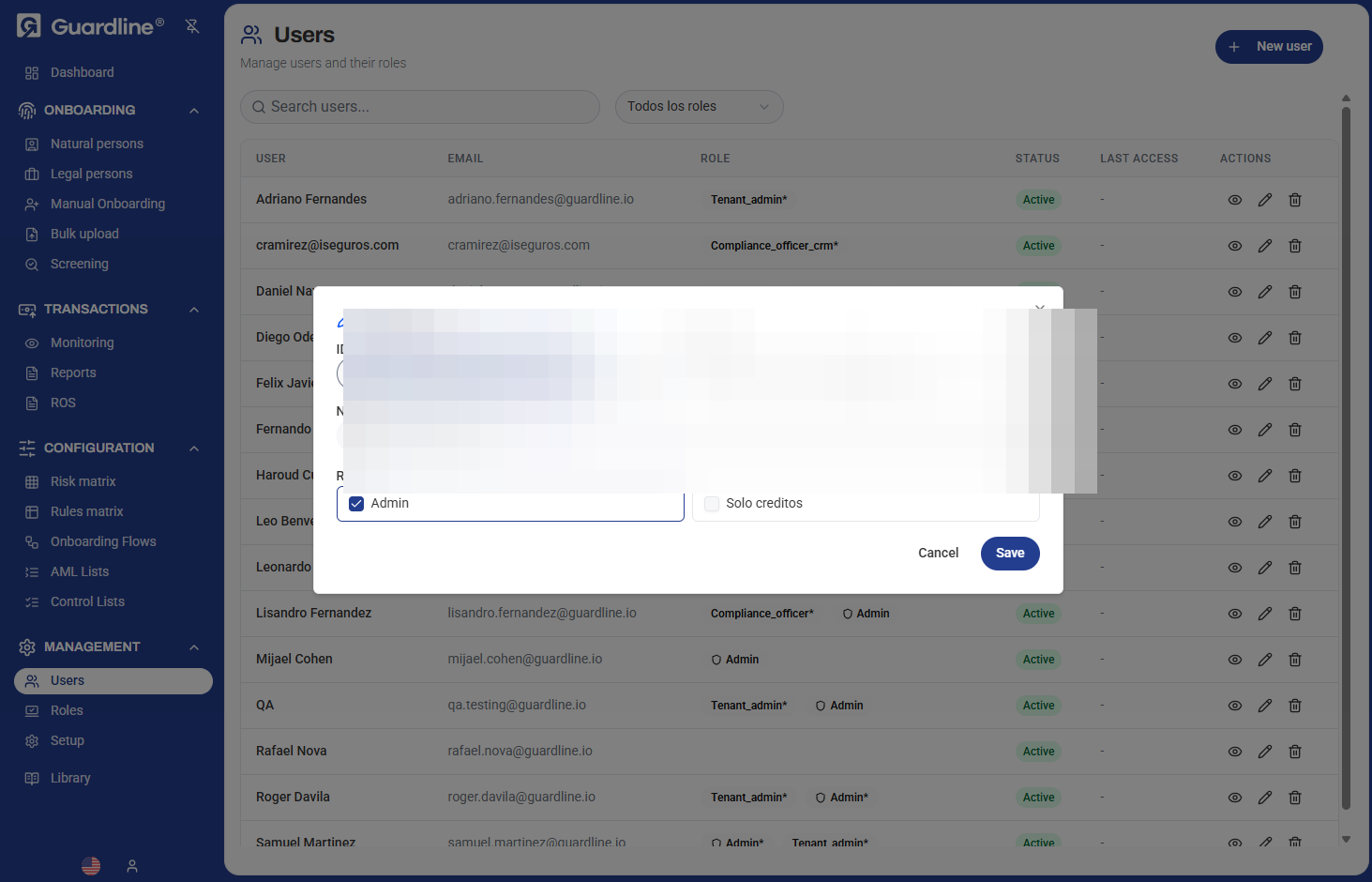Click the New user button
This screenshot has height=882, width=1372.
(1269, 46)
